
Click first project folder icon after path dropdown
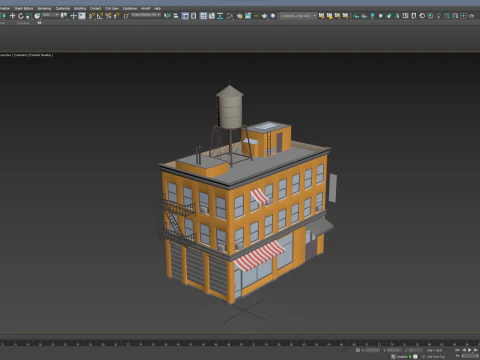(x=321, y=16)
